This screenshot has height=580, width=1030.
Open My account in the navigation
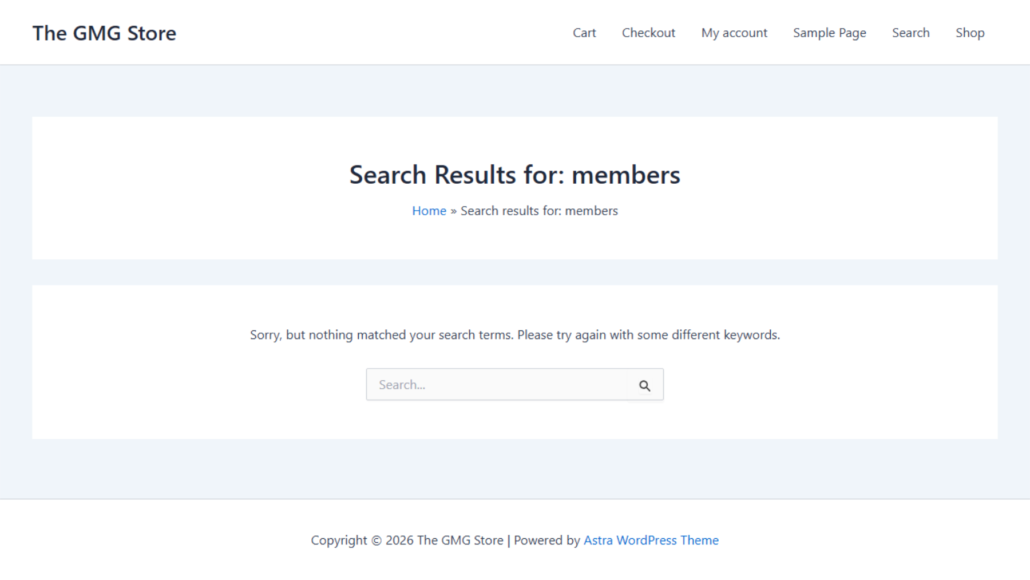tap(734, 33)
